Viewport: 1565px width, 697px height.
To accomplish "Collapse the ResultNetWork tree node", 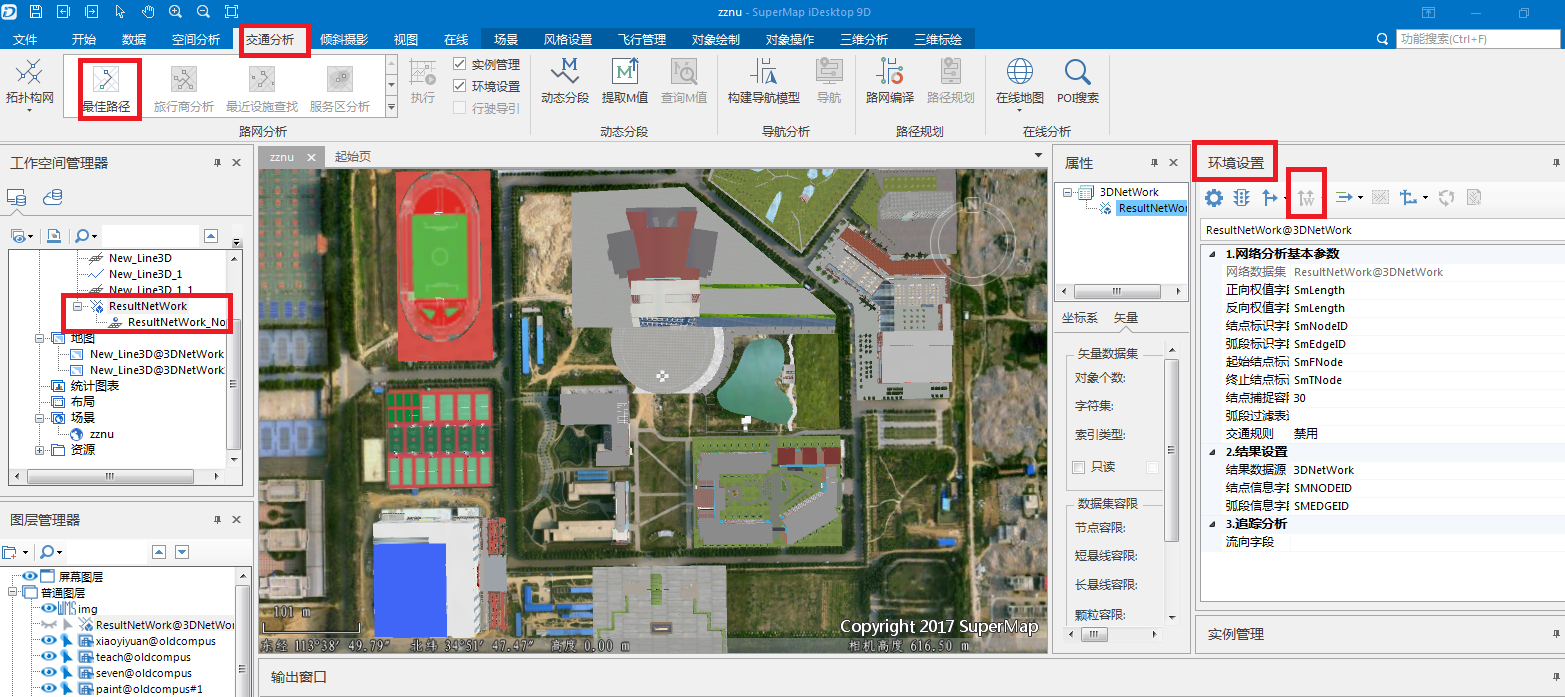I will (x=76, y=306).
